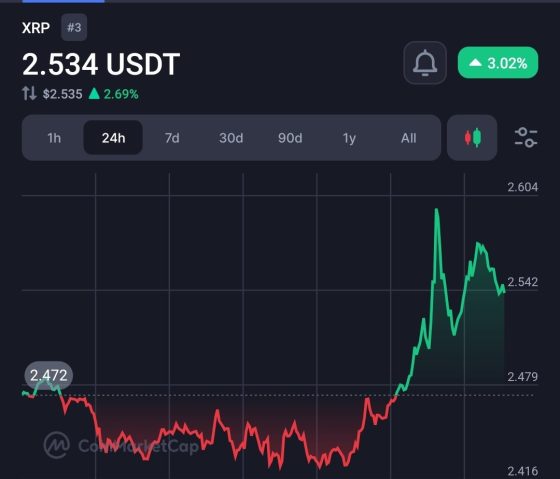The width and height of the screenshot is (560, 479).
Task: Select the 1y timeframe
Action: click(349, 138)
